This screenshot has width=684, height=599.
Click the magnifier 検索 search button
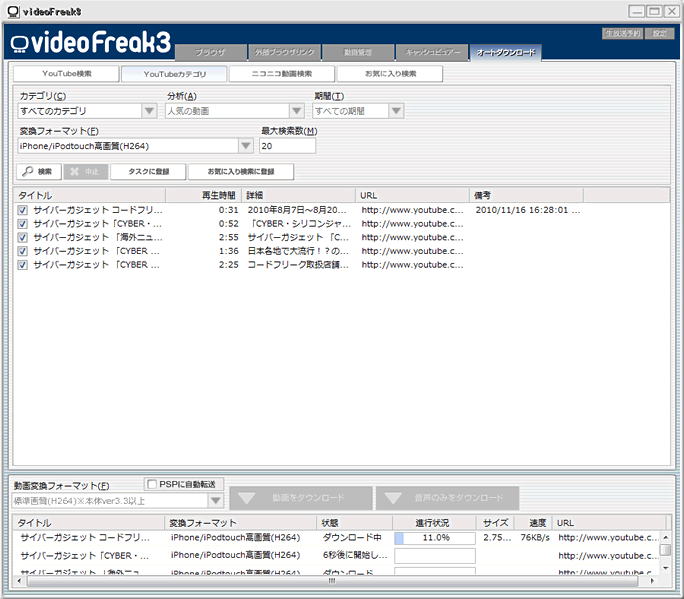pyautogui.click(x=40, y=172)
